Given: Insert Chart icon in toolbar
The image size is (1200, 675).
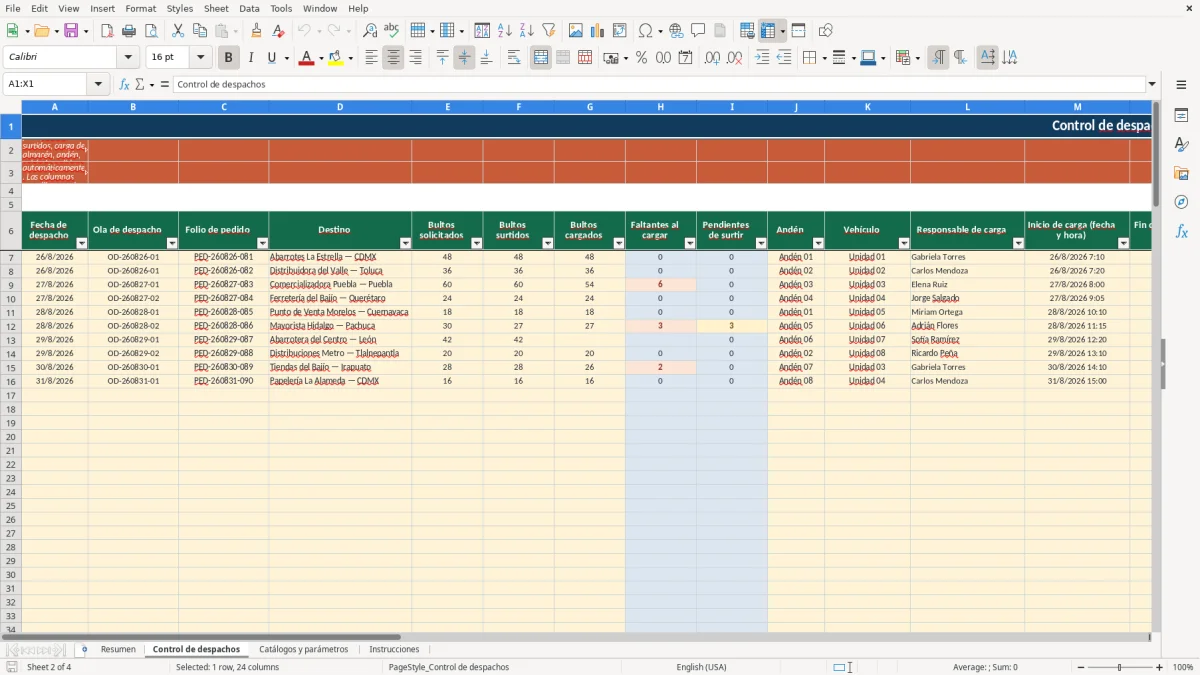Looking at the screenshot, I should [598, 31].
